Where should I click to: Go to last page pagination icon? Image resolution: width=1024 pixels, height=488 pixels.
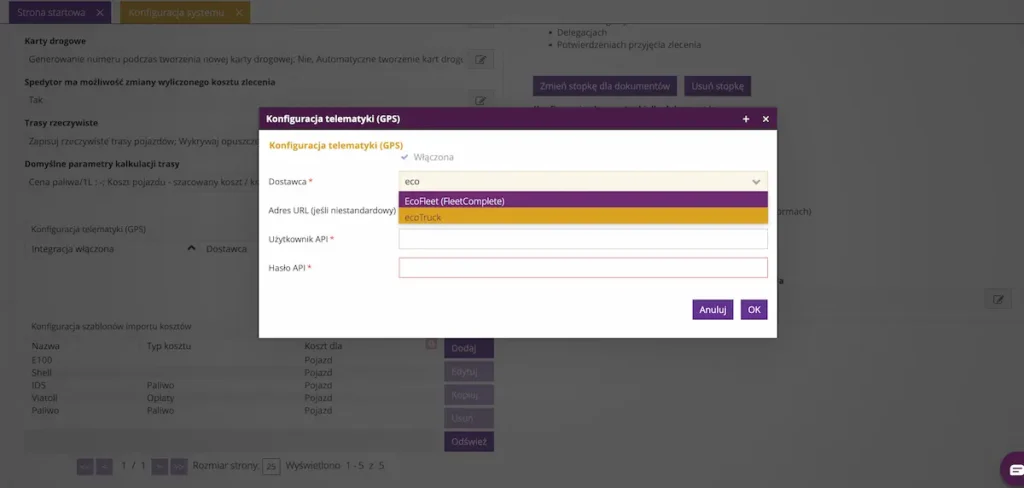(x=178, y=466)
